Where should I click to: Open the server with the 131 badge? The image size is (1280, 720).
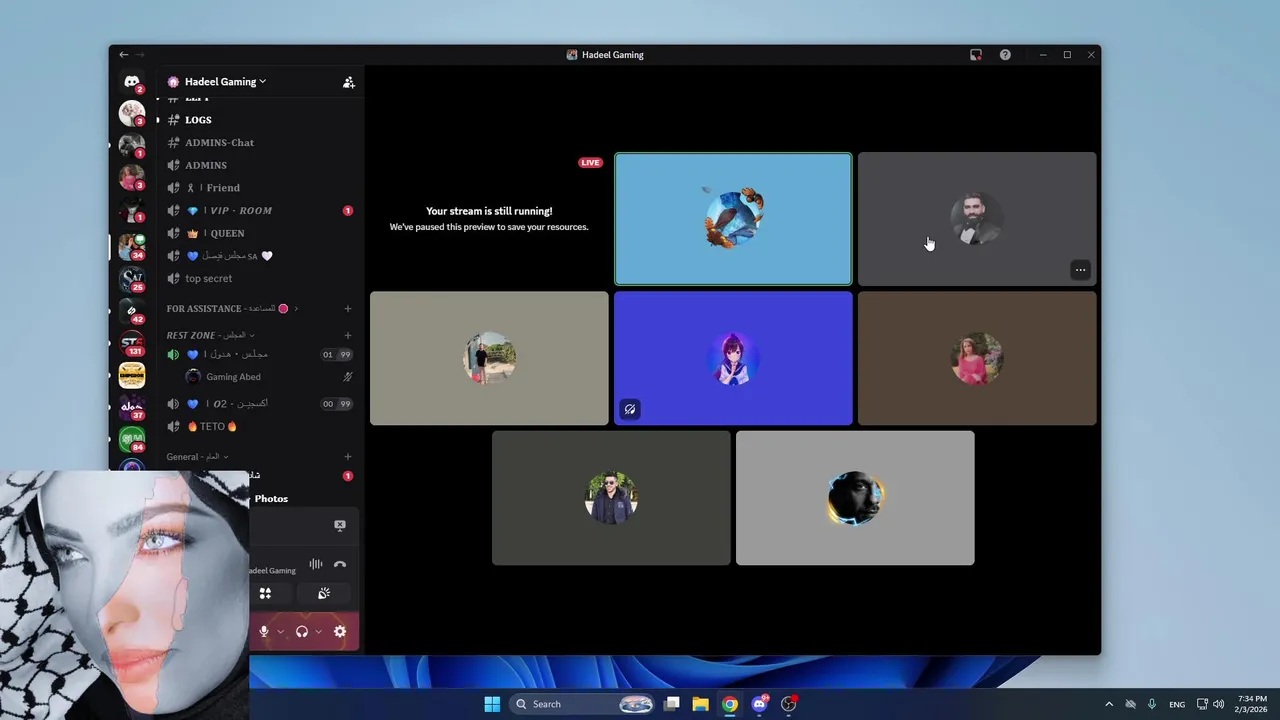(132, 344)
